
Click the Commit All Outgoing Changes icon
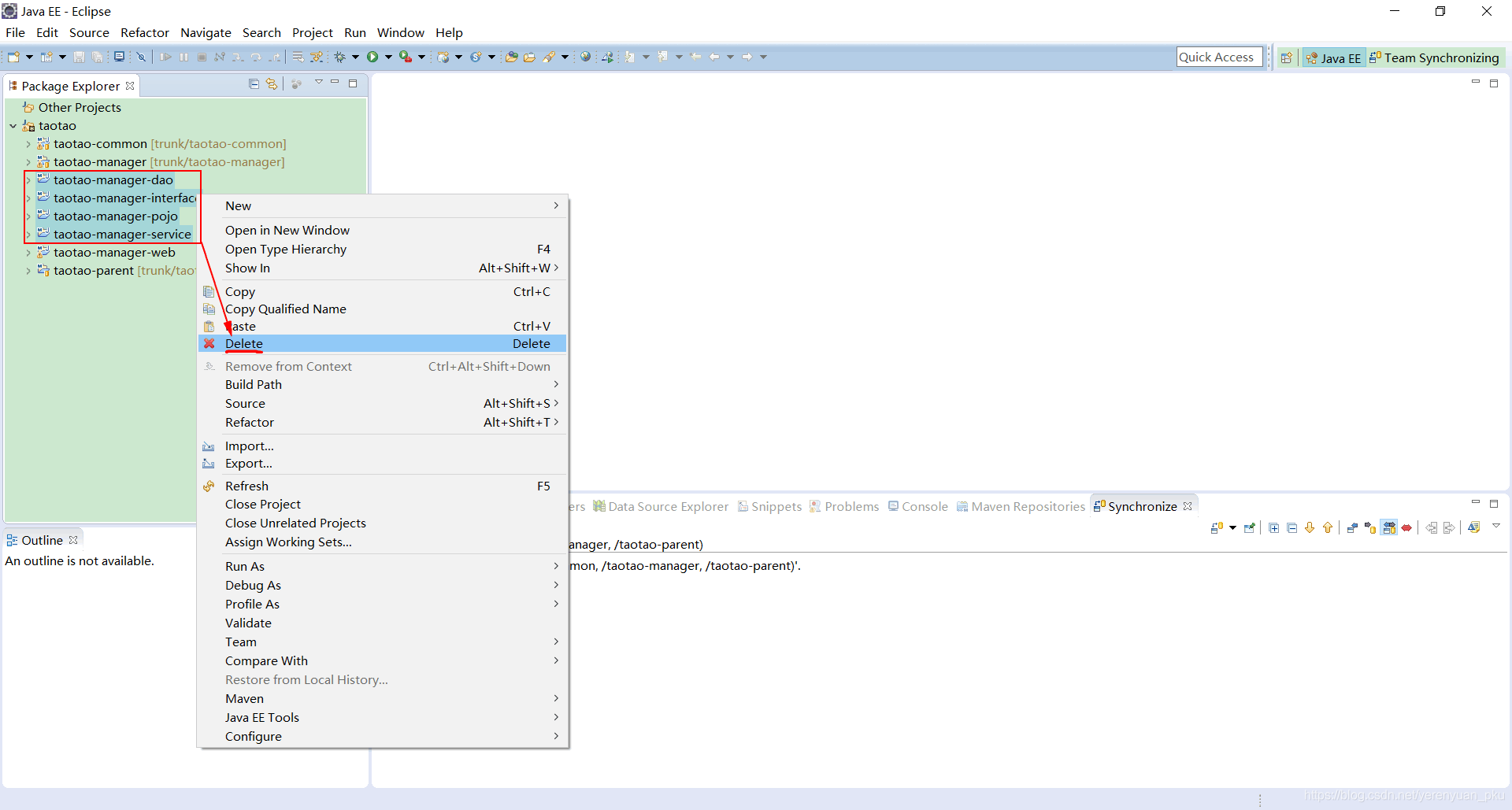[x=1449, y=527]
